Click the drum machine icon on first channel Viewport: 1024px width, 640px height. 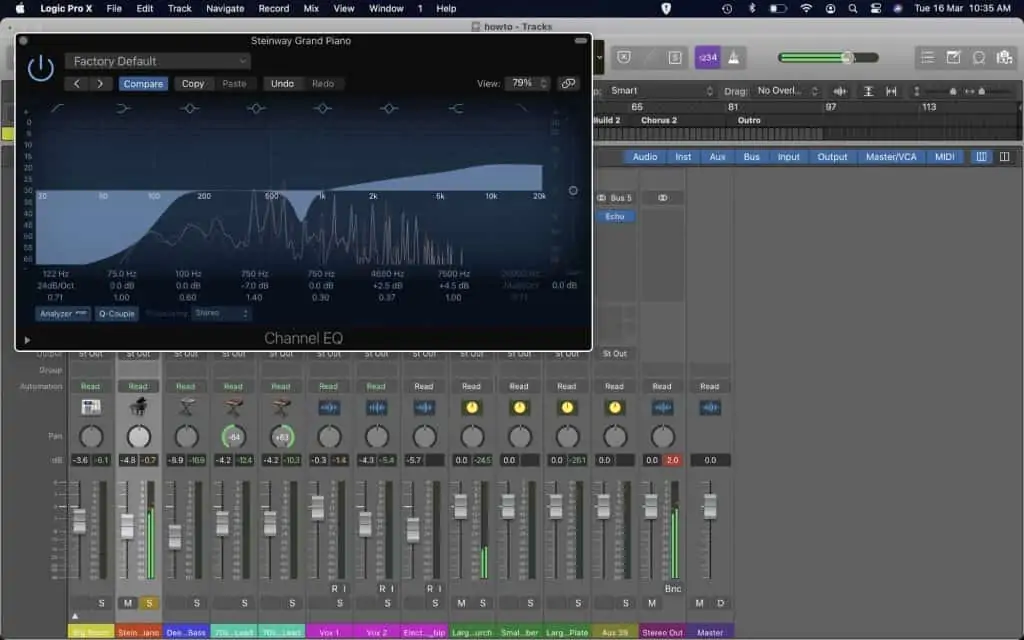tap(91, 408)
